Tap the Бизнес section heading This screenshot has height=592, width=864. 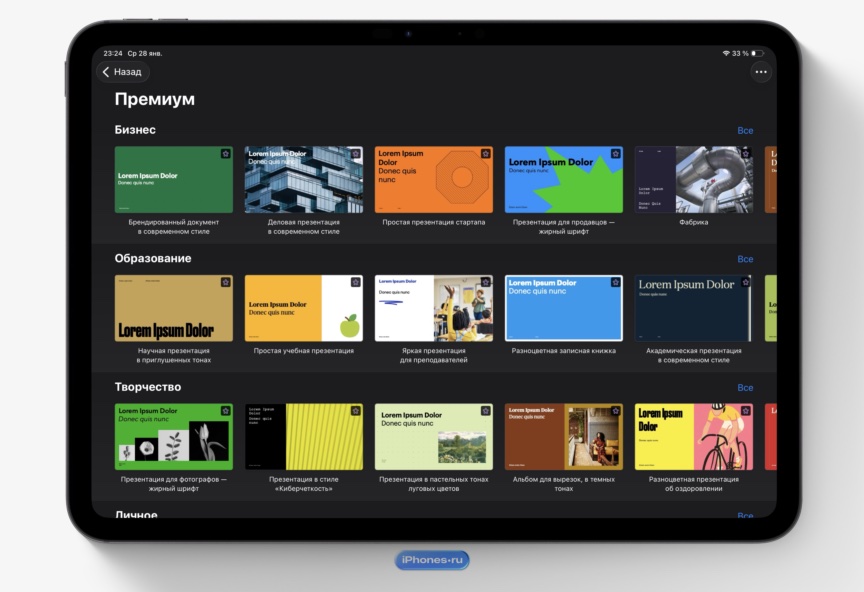tap(135, 130)
